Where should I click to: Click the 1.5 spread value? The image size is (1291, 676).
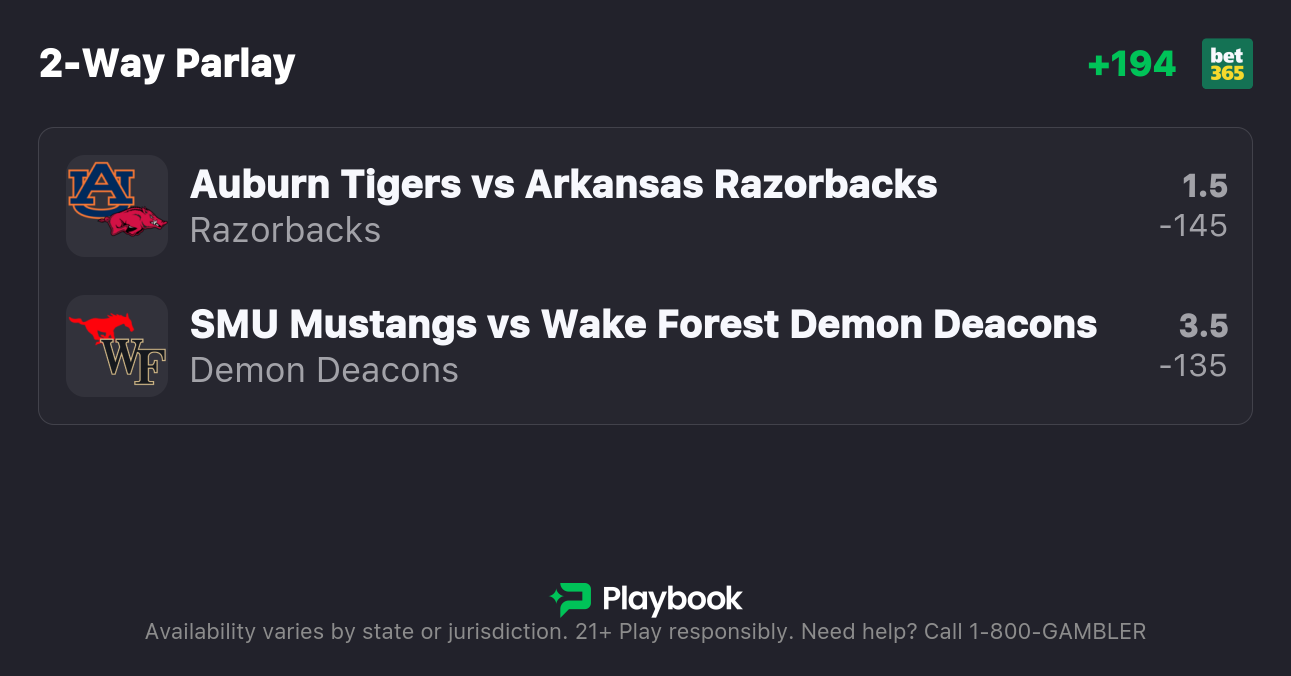coord(1204,186)
